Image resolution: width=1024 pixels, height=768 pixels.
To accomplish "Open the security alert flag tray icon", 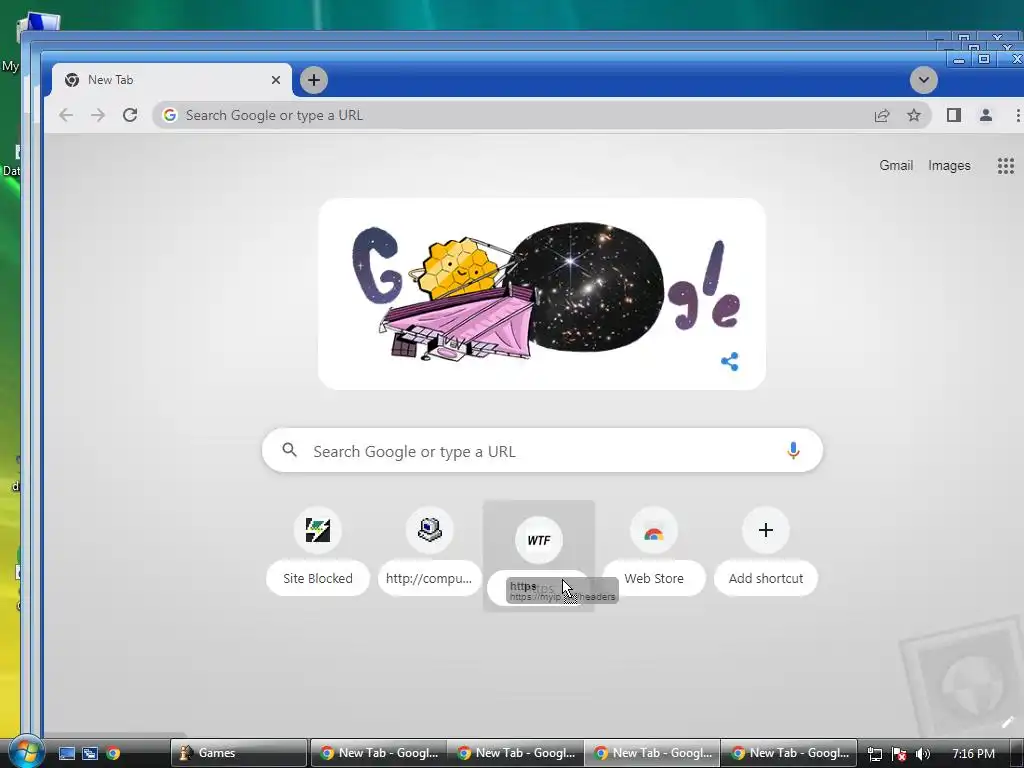I will point(899,754).
